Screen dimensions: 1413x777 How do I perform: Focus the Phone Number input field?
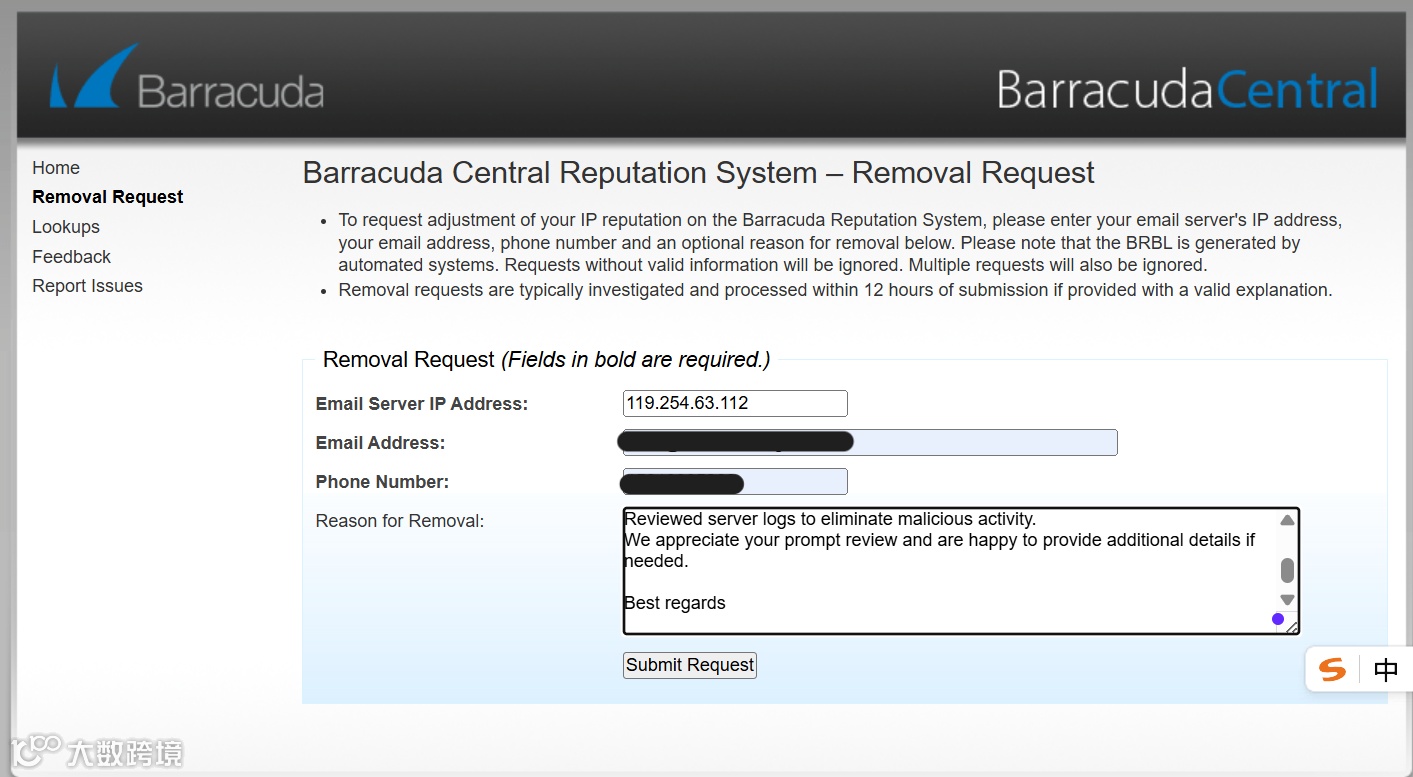point(735,481)
